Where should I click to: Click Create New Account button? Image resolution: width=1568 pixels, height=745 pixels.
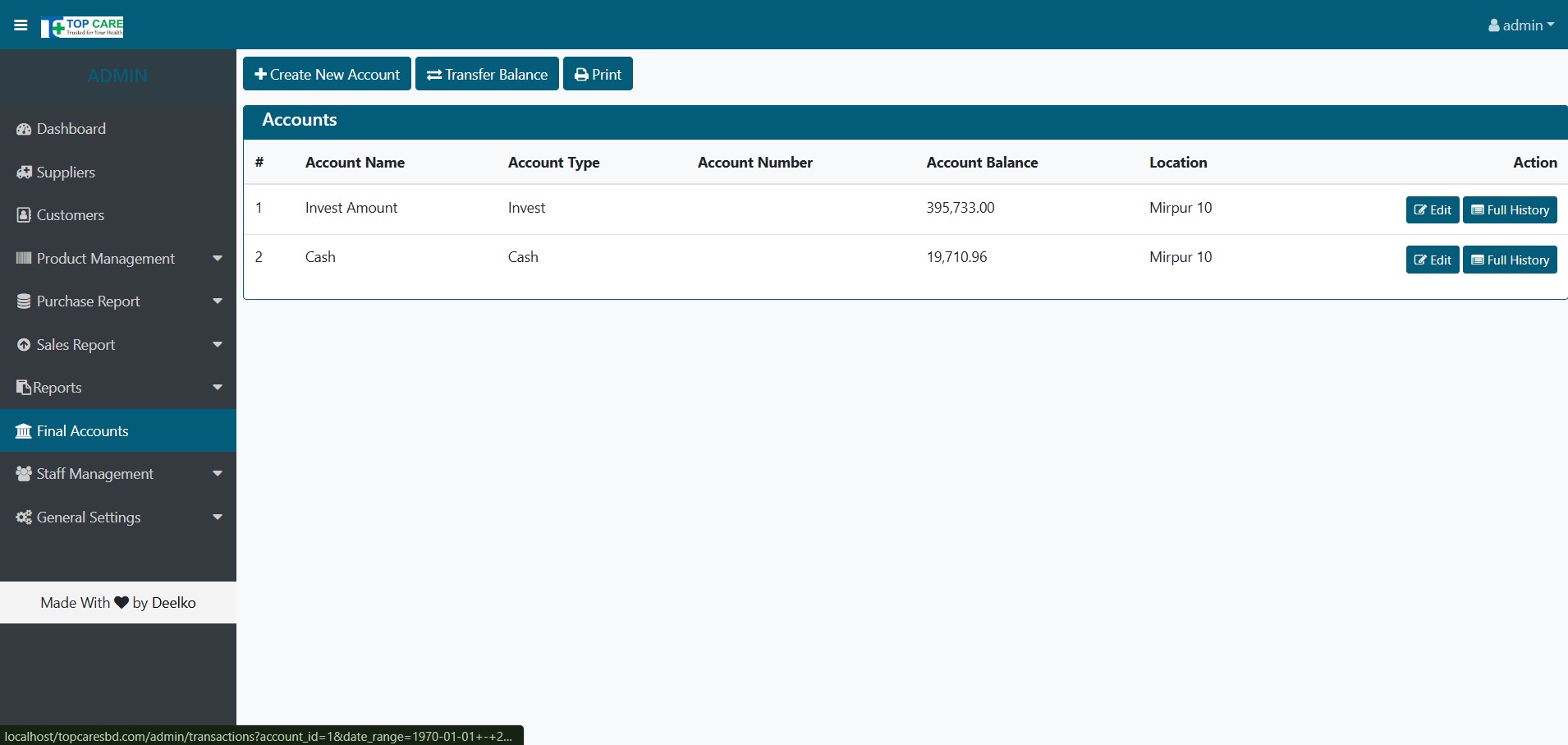click(x=327, y=74)
